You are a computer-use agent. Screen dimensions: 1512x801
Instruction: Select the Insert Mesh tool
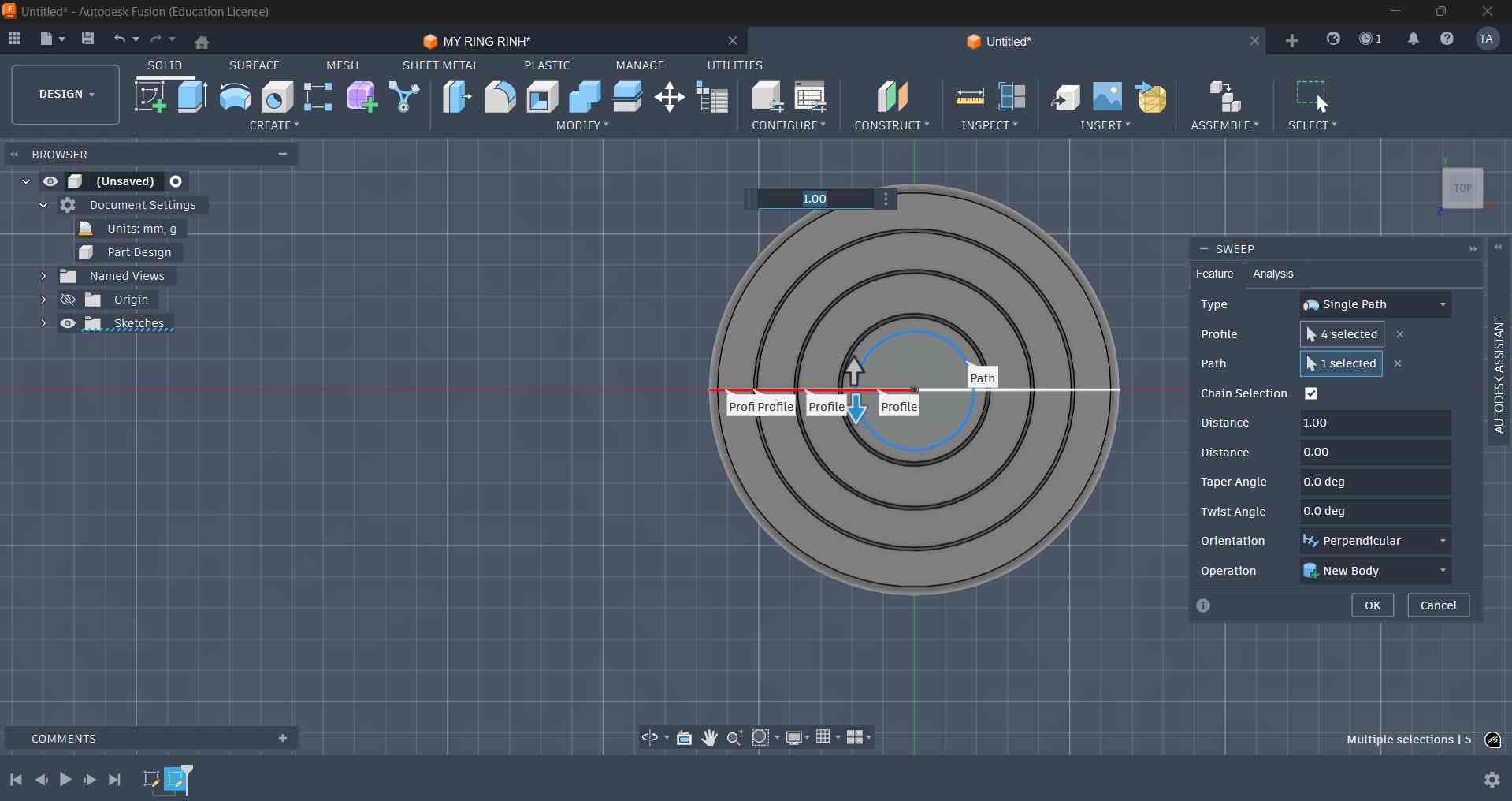[1150, 97]
